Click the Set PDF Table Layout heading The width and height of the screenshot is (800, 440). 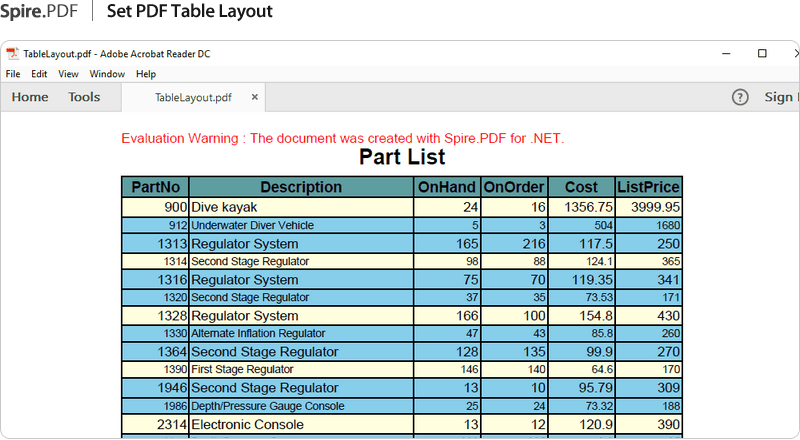coord(190,11)
